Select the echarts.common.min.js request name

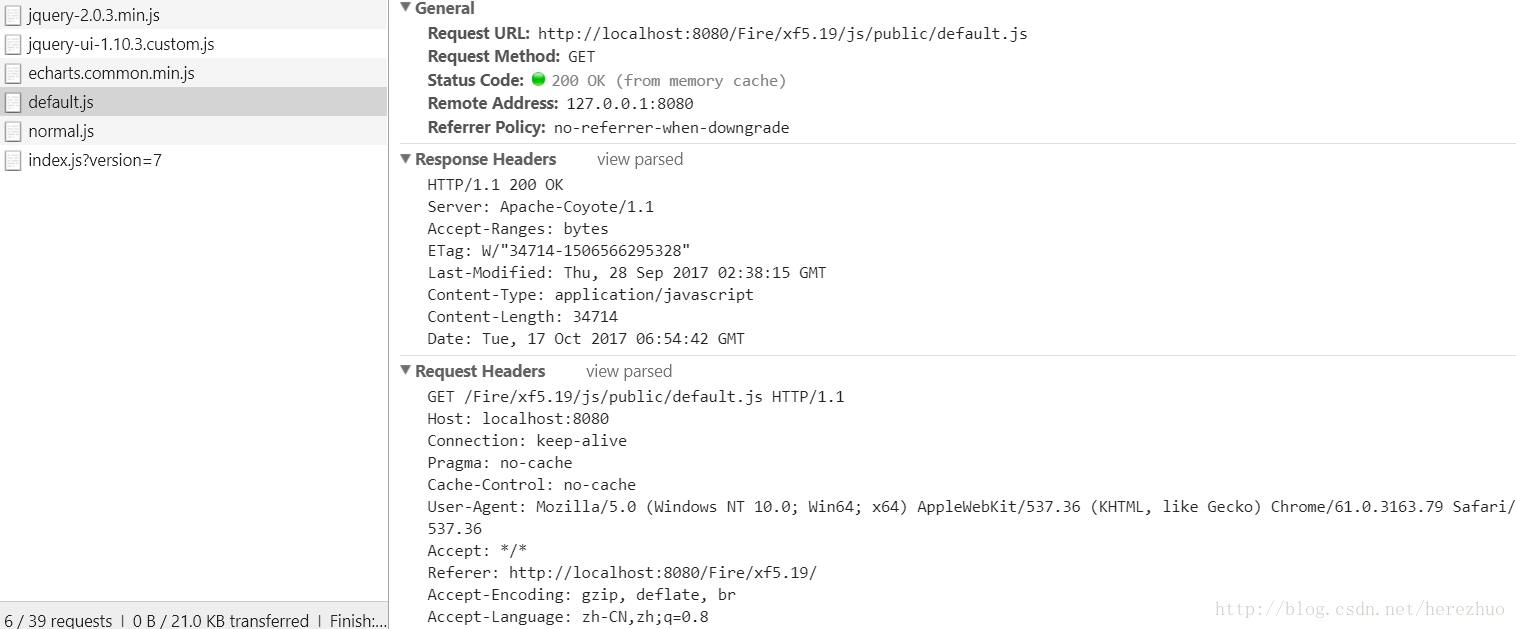[111, 73]
